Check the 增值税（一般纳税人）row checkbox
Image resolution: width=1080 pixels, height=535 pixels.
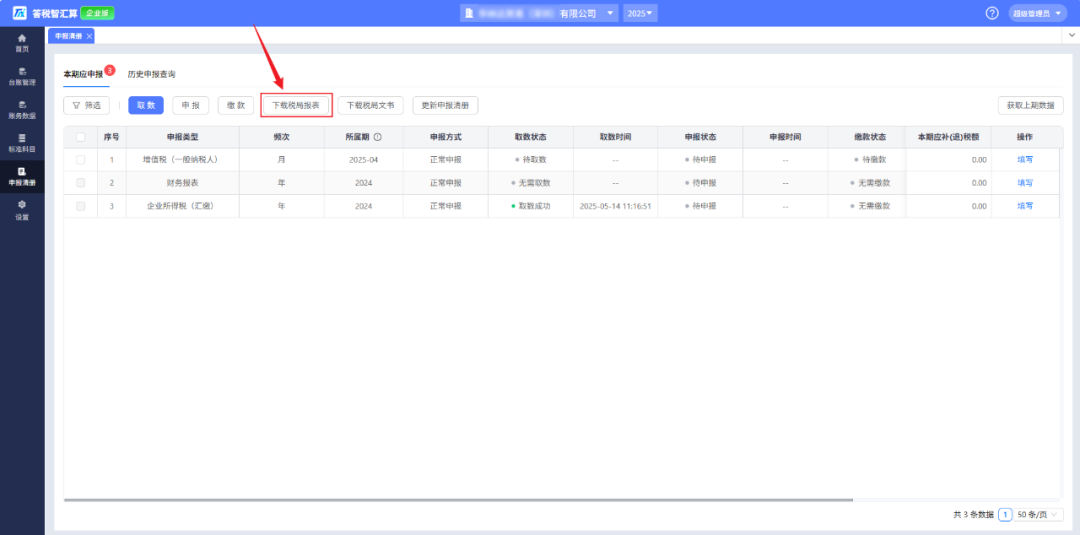(81, 160)
